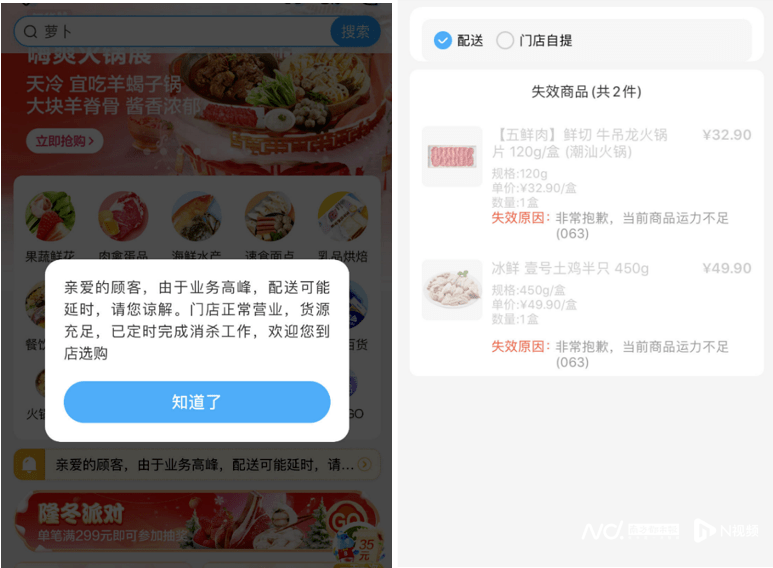
Task: Click the 萝卜 search input field
Action: [173, 32]
